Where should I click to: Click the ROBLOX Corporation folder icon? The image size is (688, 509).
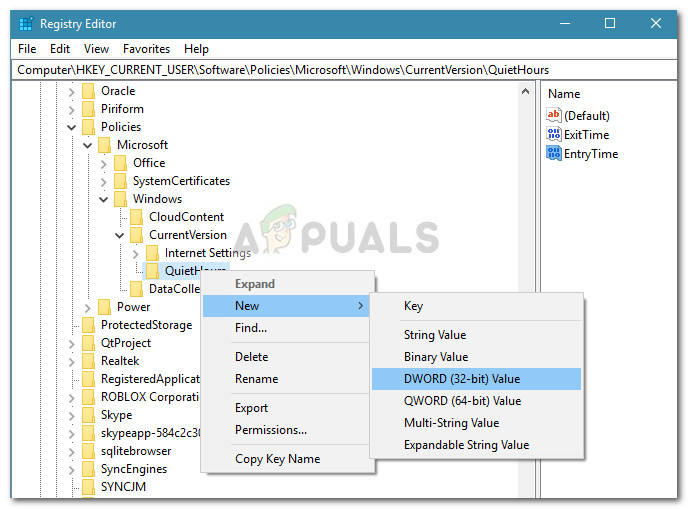(89, 397)
